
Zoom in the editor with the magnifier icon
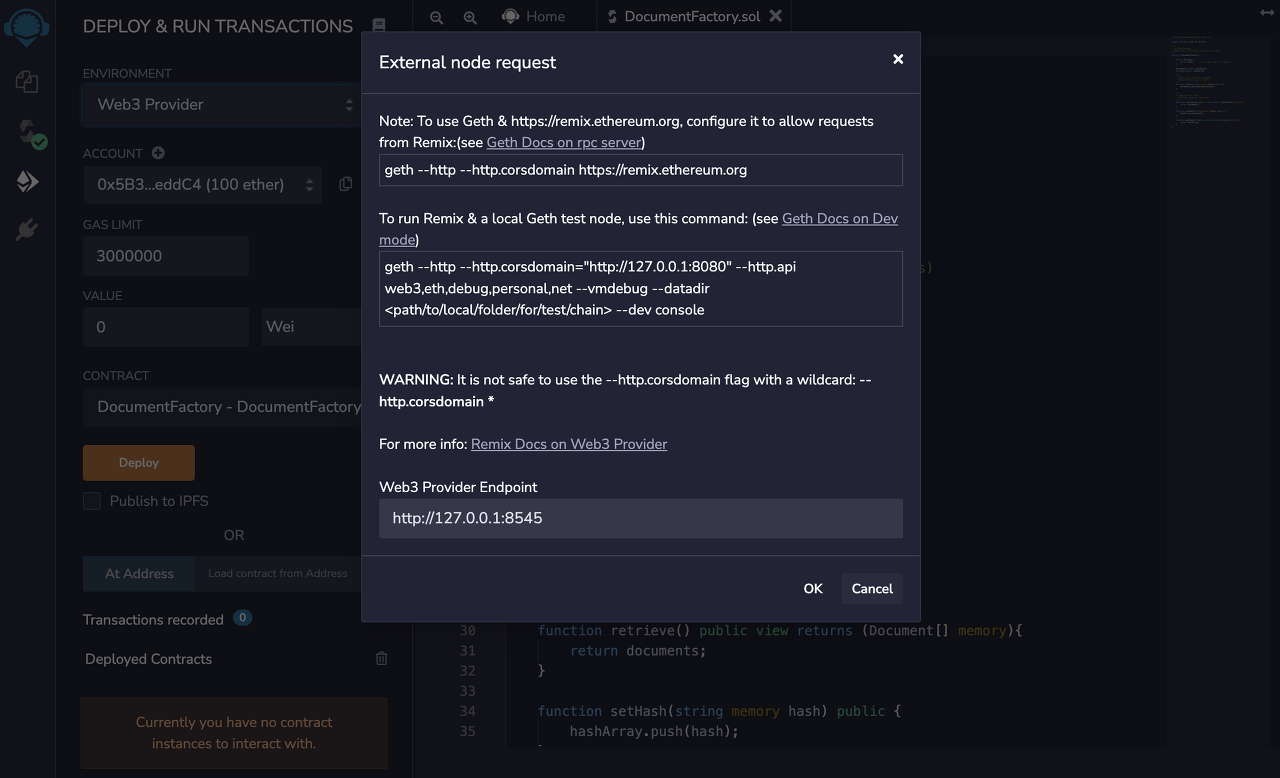pos(470,17)
